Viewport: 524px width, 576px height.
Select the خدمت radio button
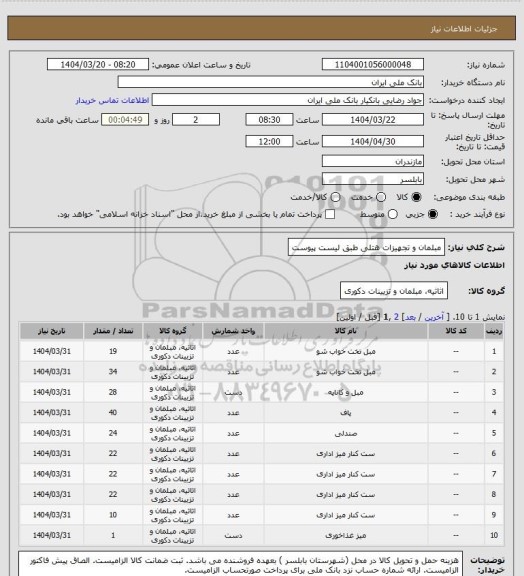coord(381,197)
